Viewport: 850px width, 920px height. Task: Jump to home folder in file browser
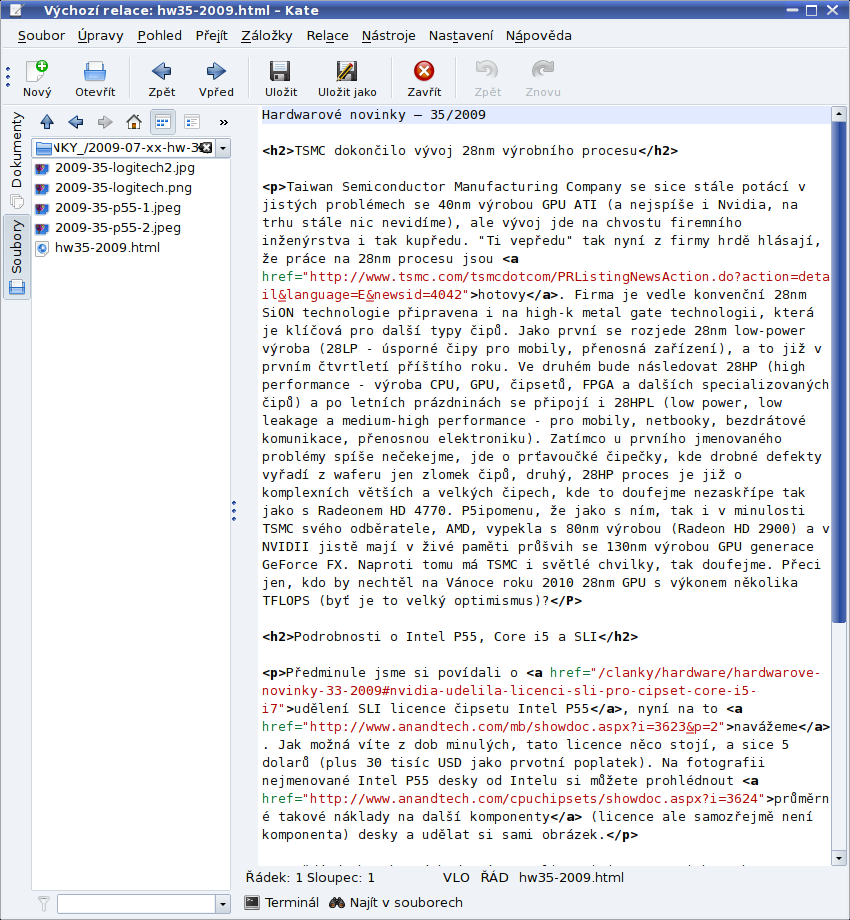134,122
